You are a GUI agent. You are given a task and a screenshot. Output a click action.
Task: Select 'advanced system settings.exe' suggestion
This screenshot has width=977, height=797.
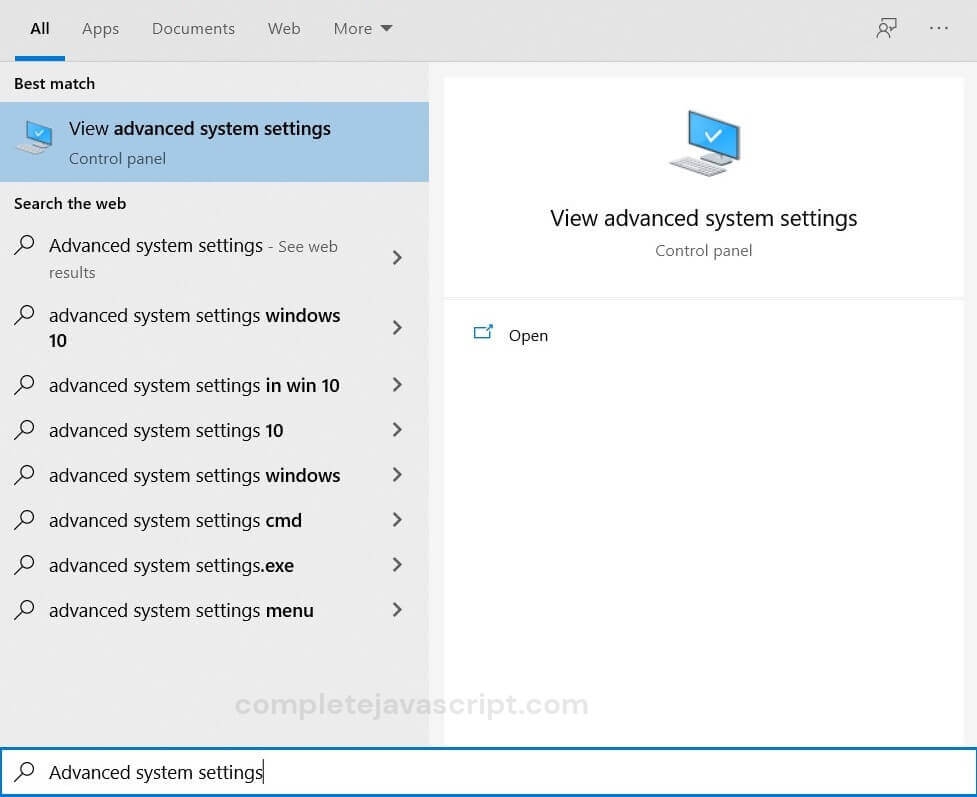214,564
